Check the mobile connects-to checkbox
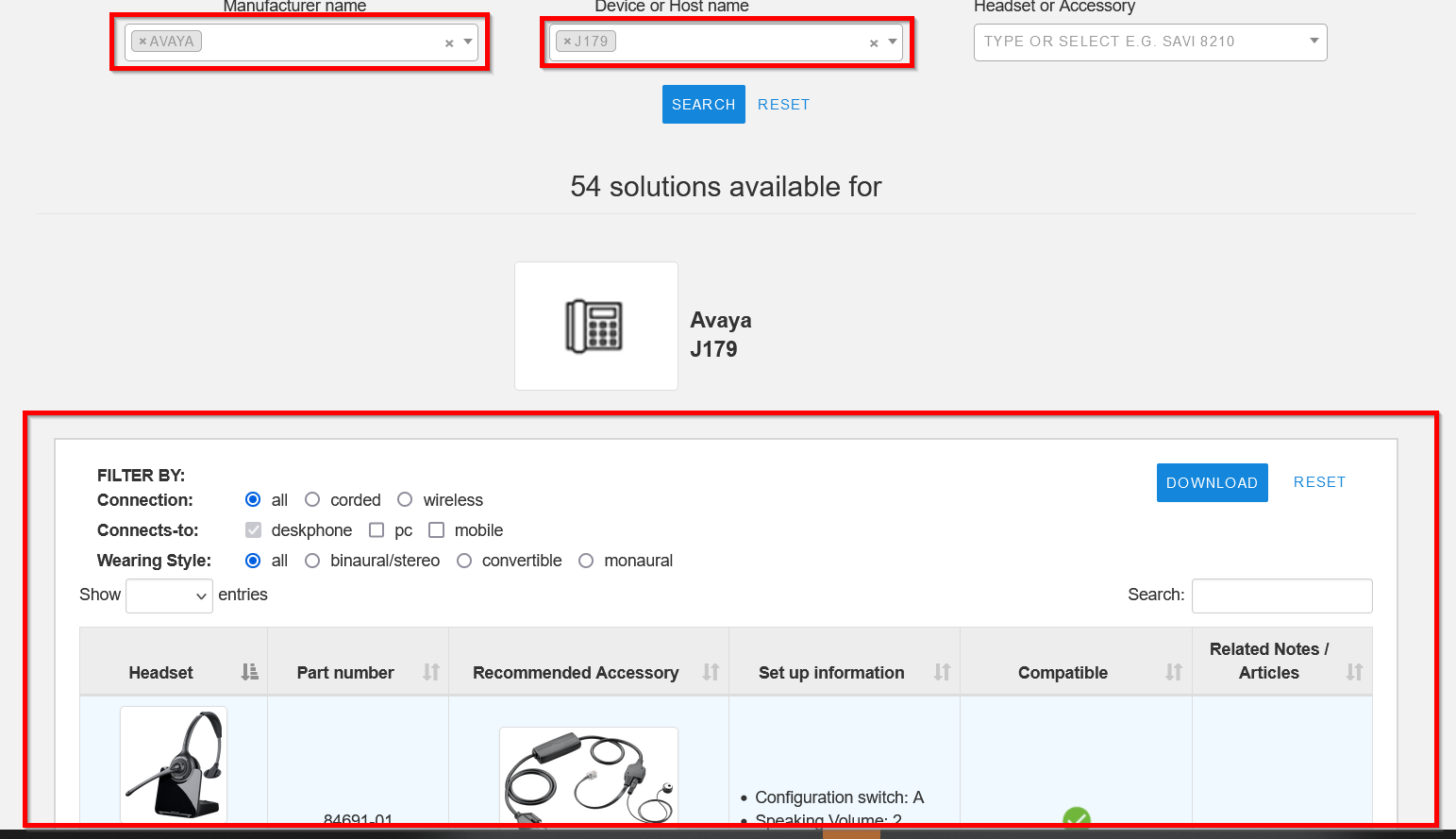This screenshot has width=1456, height=839. point(436,529)
